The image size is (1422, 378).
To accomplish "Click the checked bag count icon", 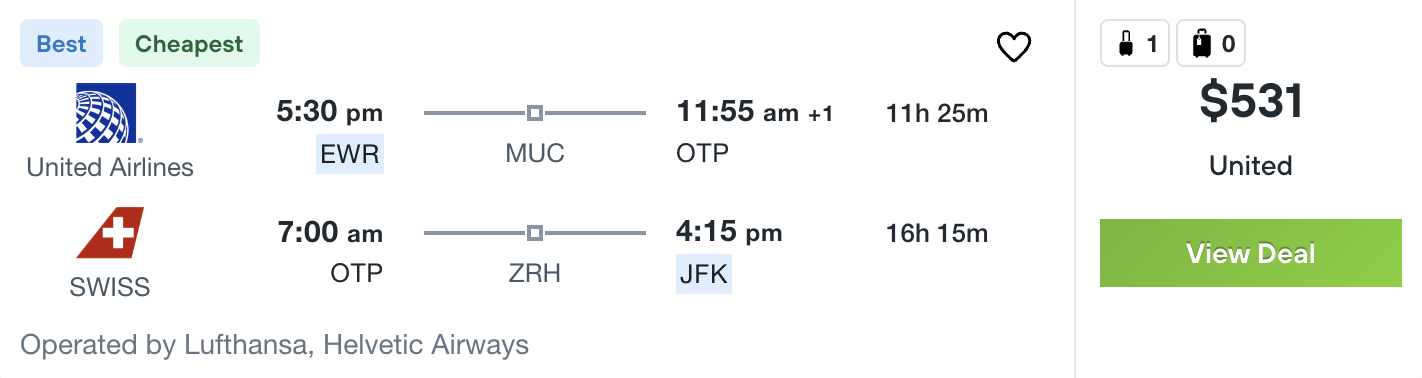I will 1211,44.
